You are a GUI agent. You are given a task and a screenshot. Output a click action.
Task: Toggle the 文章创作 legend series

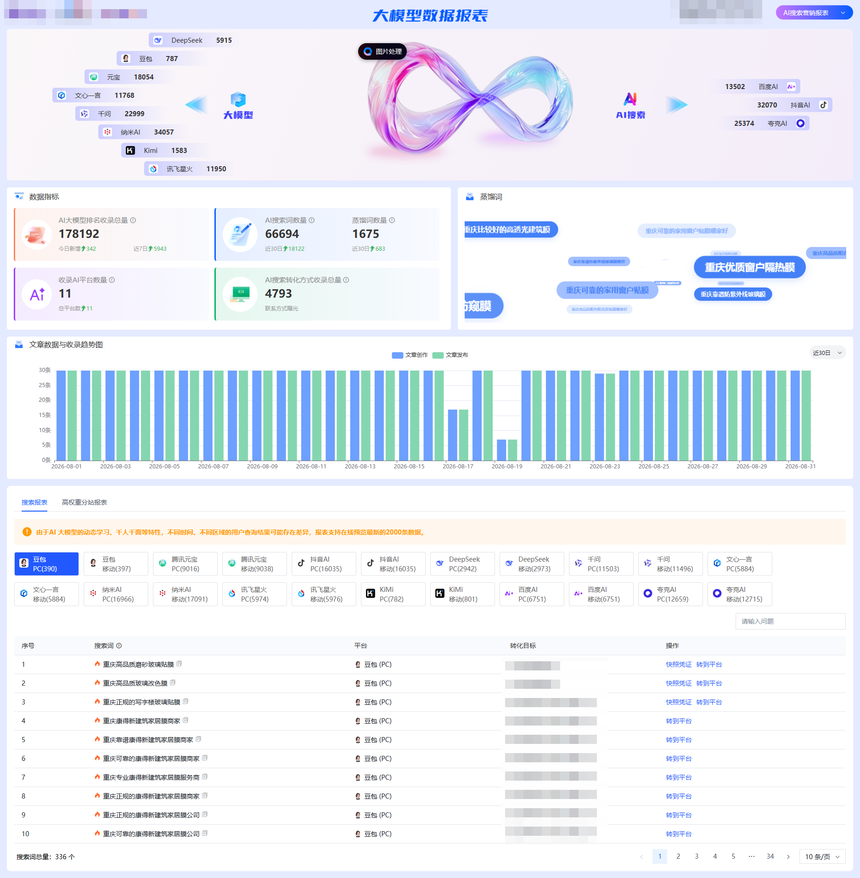(x=410, y=355)
